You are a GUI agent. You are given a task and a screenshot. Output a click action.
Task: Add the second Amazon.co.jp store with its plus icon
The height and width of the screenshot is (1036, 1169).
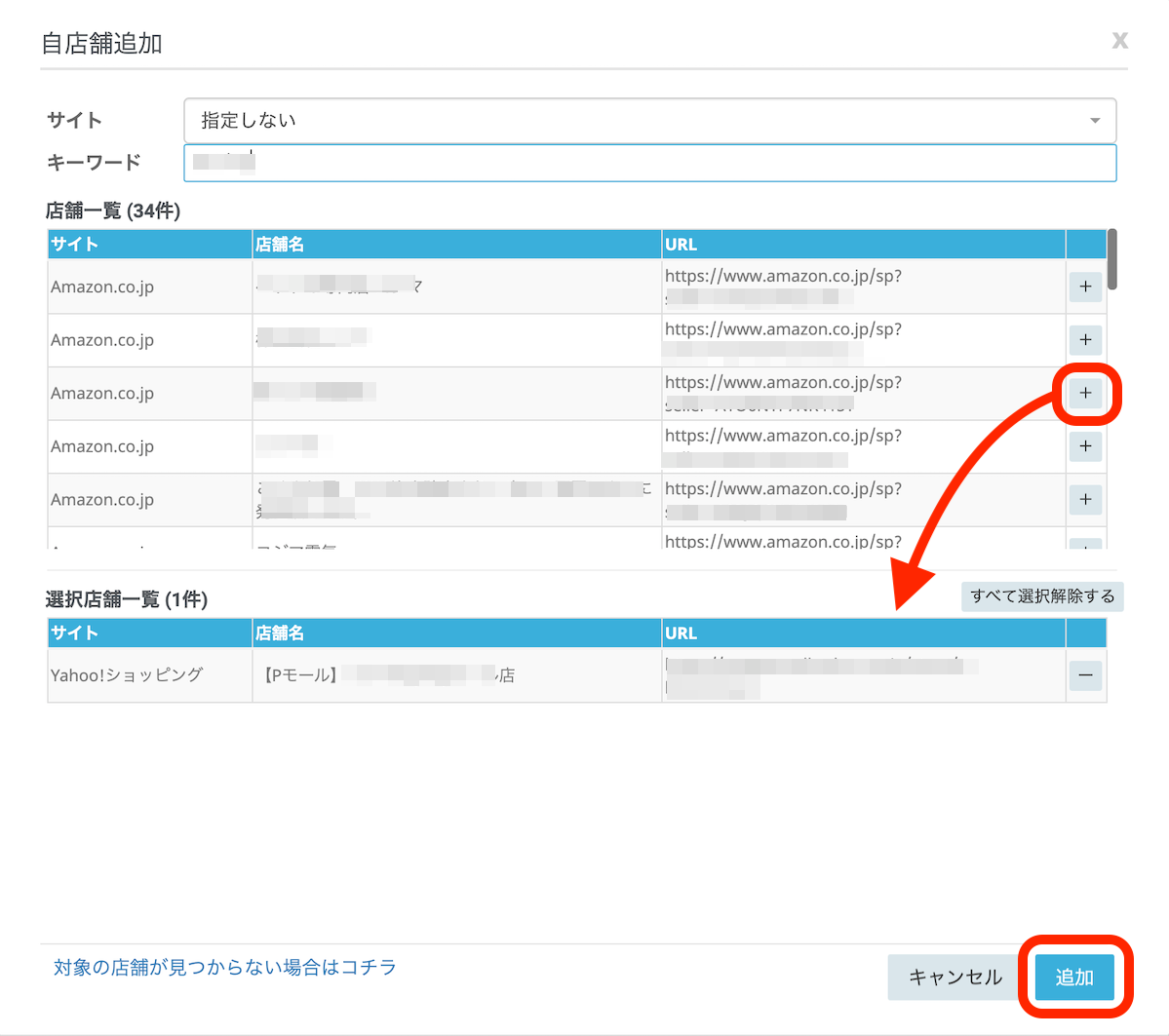(x=1085, y=340)
